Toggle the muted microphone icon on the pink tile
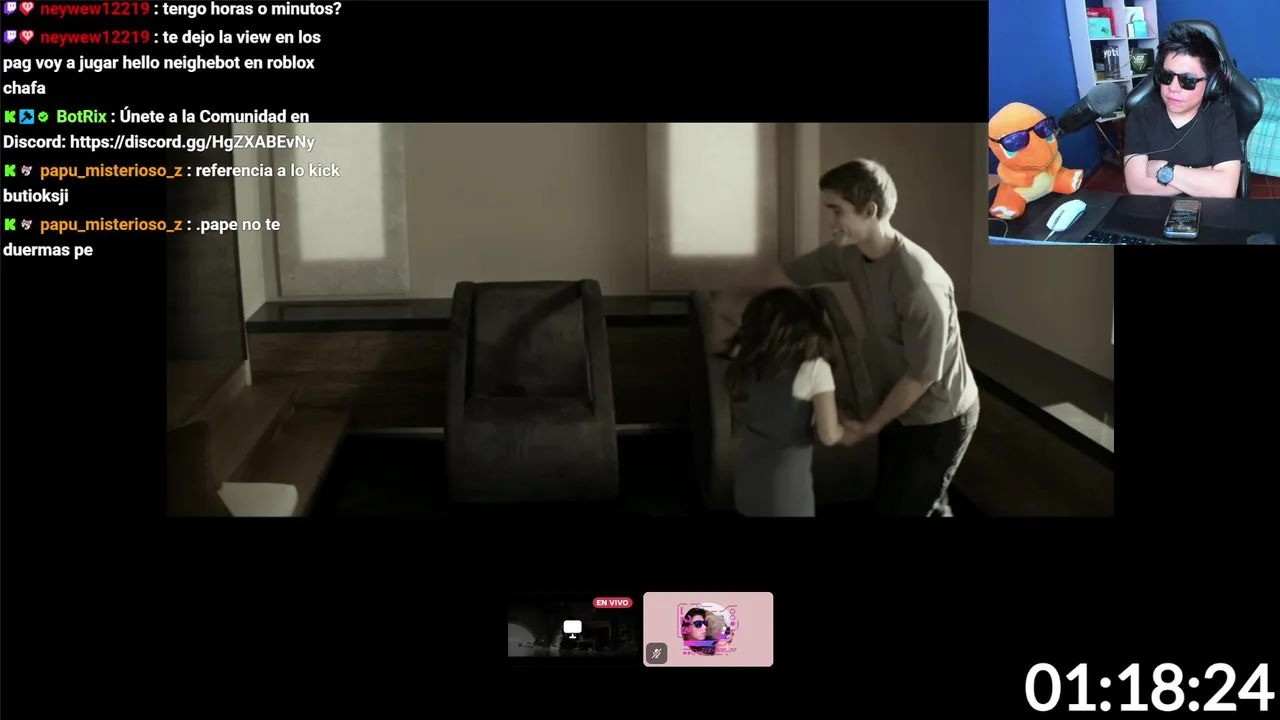 tap(656, 653)
